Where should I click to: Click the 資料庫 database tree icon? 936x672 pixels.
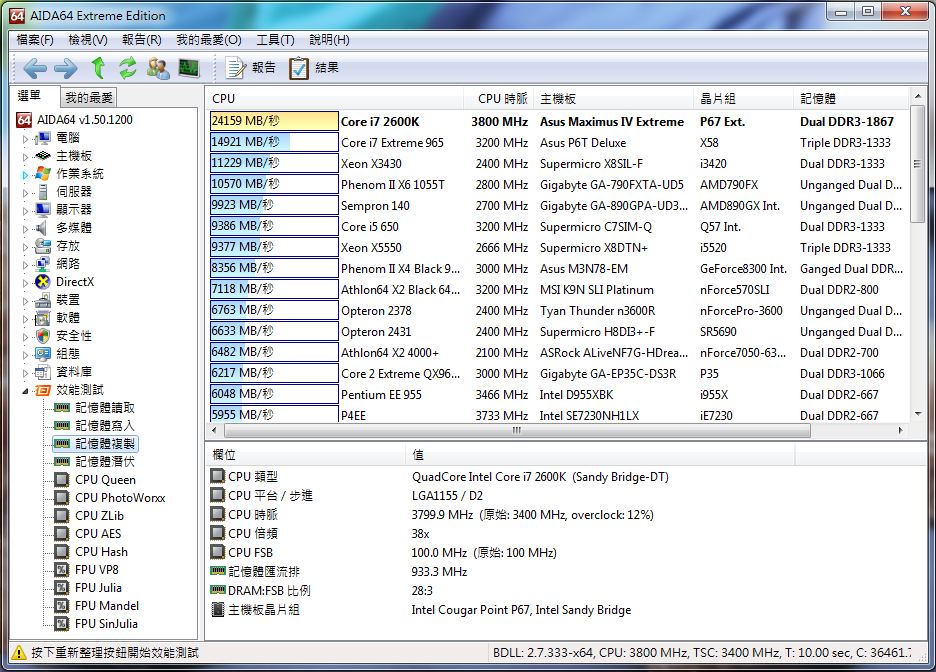(42, 372)
